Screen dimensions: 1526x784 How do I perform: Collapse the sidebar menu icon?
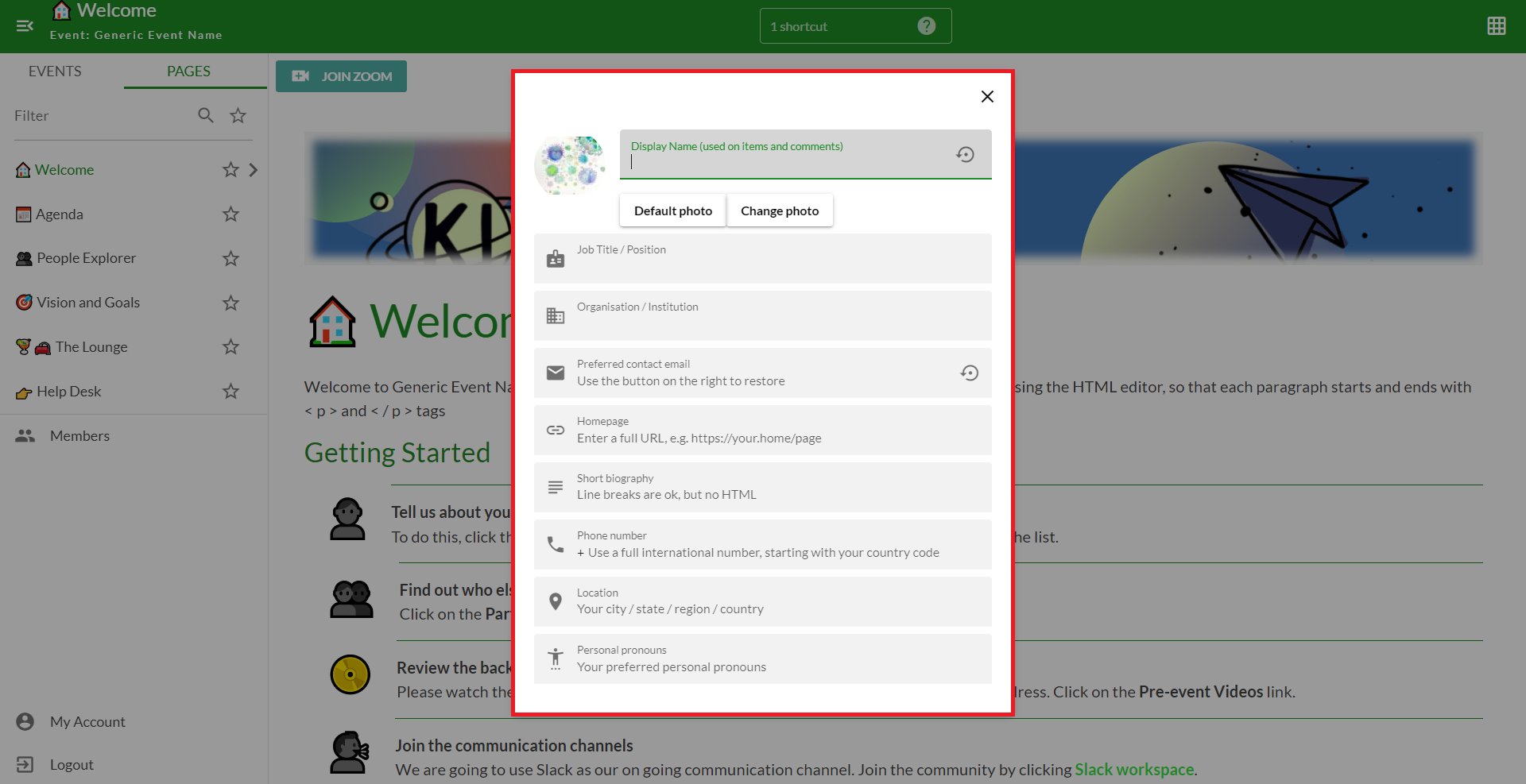25,26
